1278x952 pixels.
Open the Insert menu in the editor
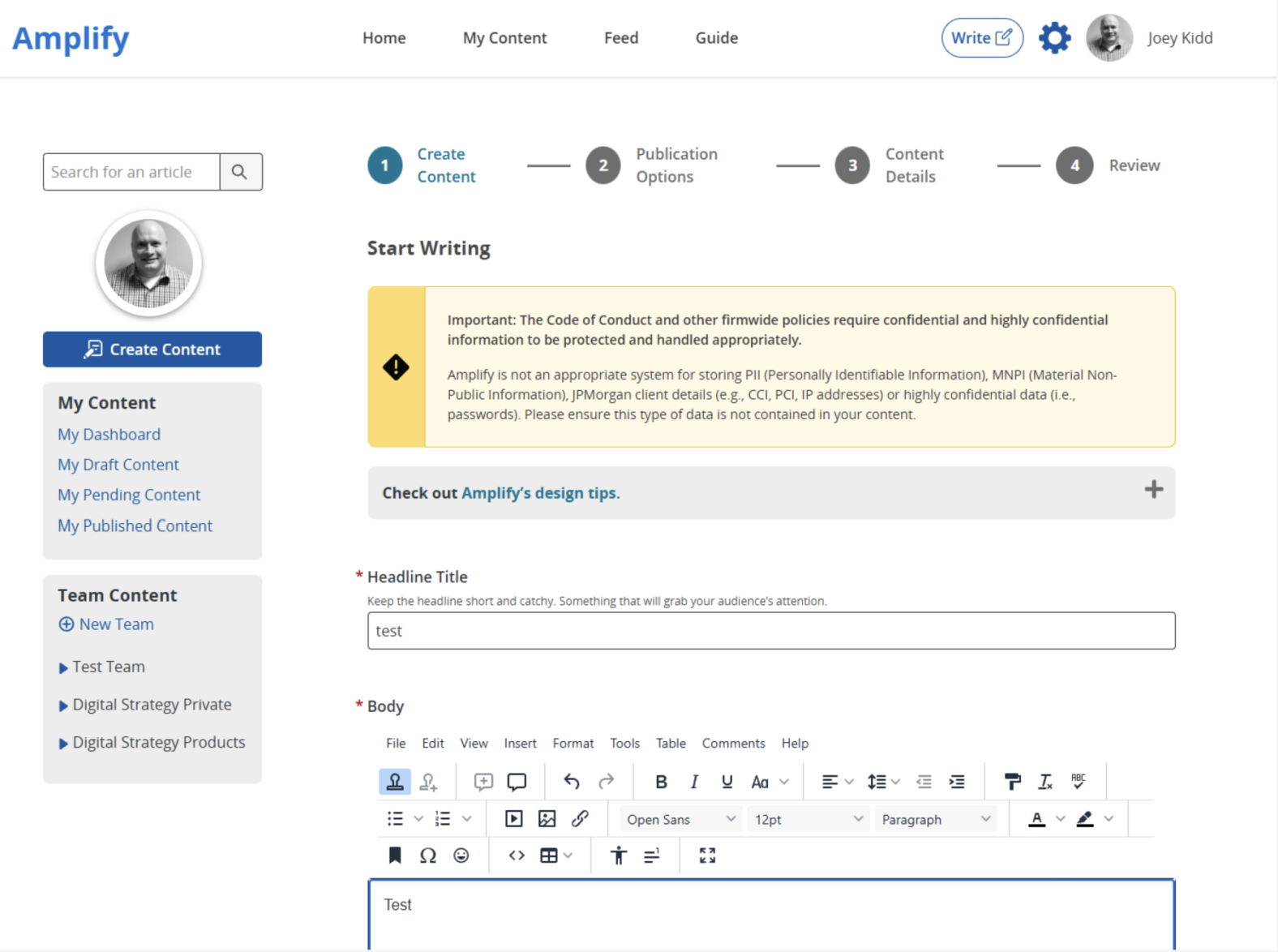click(x=520, y=744)
